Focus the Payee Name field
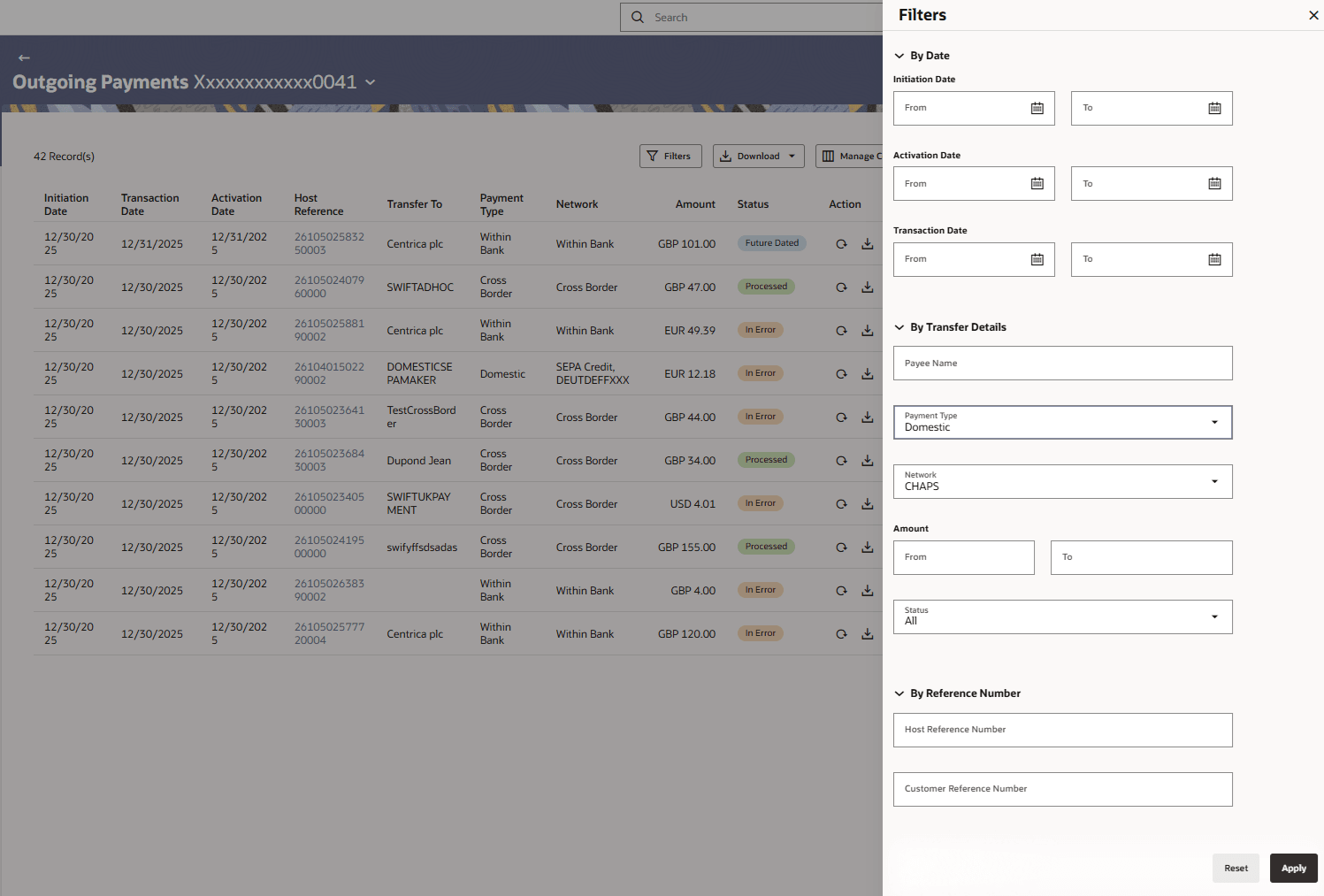The width and height of the screenshot is (1324, 896). [x=1062, y=363]
